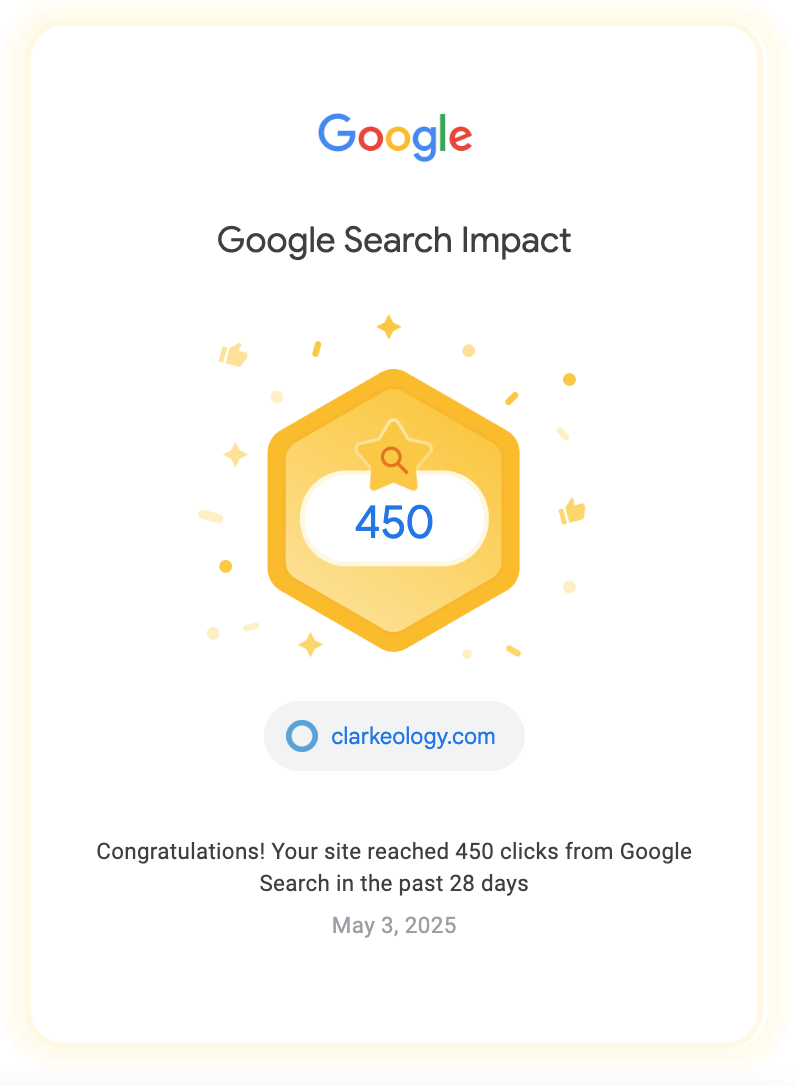Click the sparkle star left of the badge
This screenshot has height=1086, width=796.
[236, 455]
